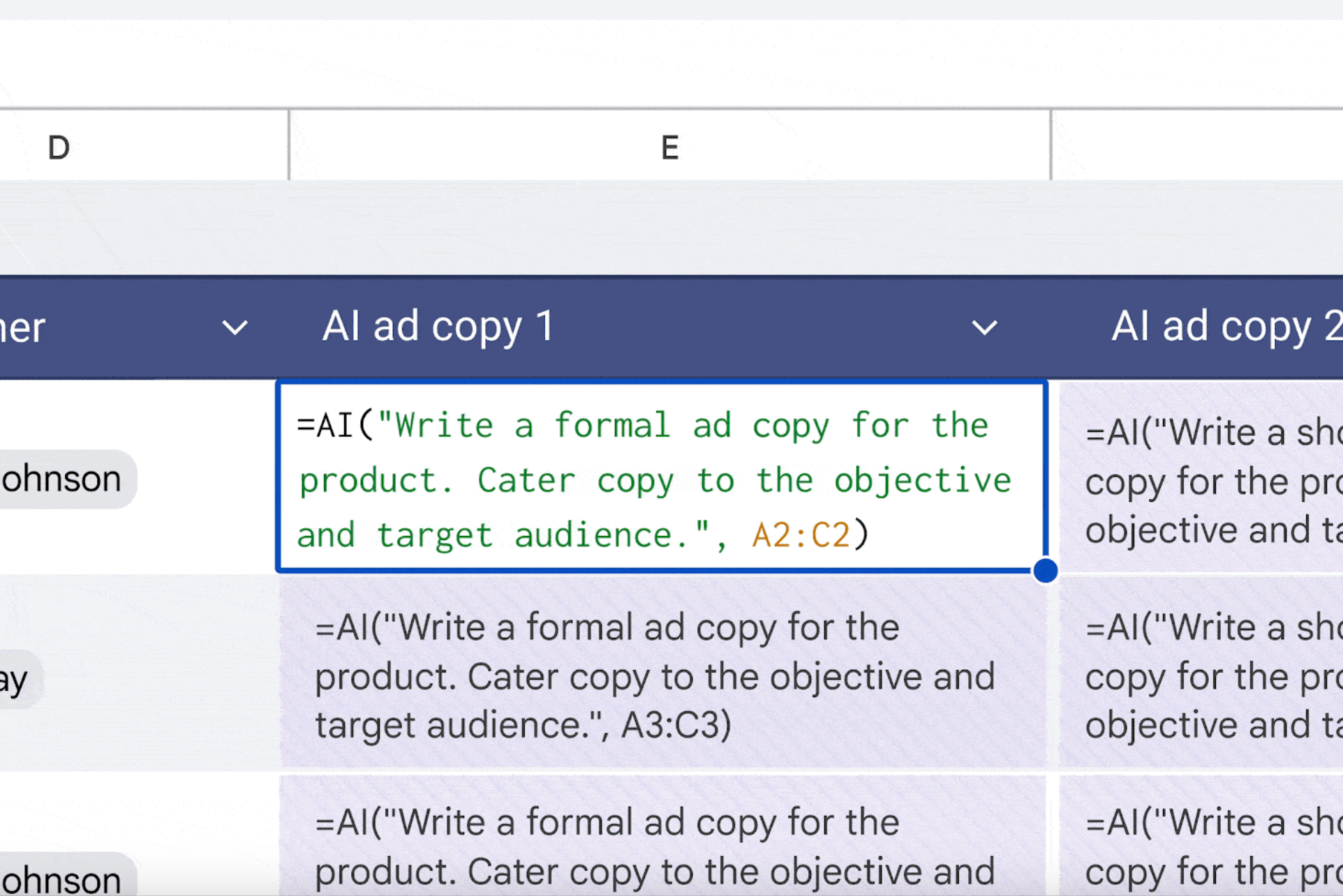Select the entire column D via its header
The height and width of the screenshot is (896, 1343).
pos(59,146)
